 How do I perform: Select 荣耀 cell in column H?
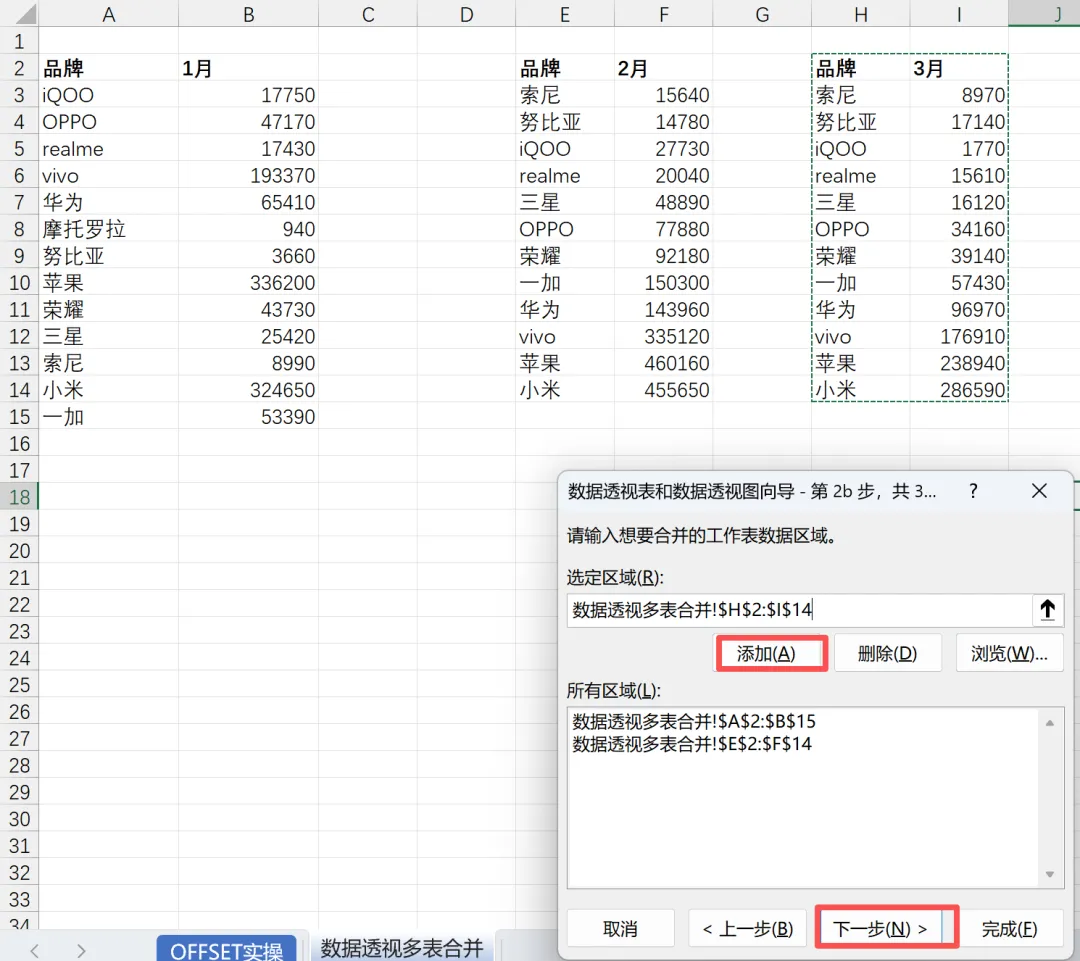860,256
